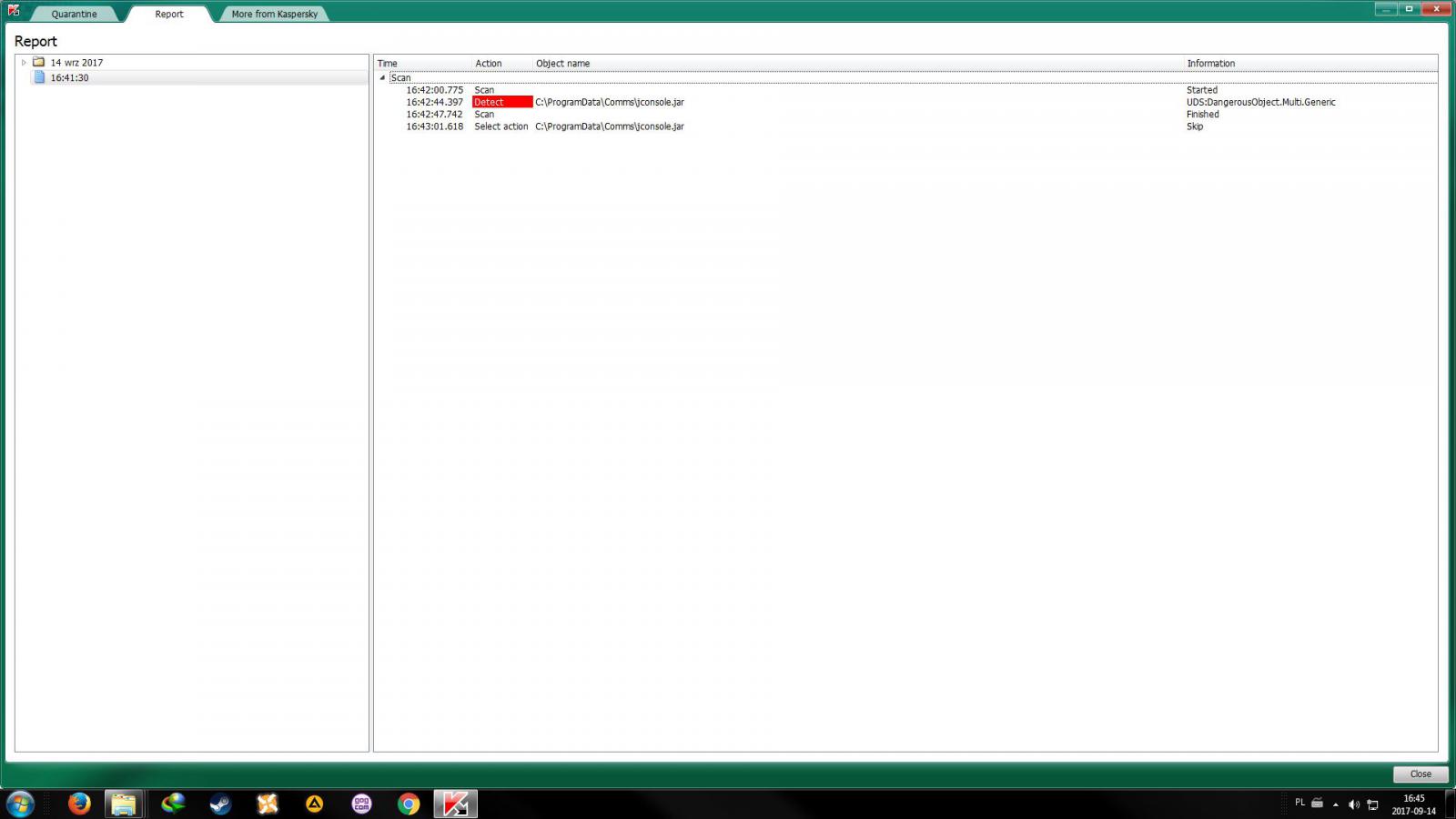Click the Kaspersky logo in the title bar
Viewport: 1456px width, 819px height.
pyautogui.click(x=14, y=10)
